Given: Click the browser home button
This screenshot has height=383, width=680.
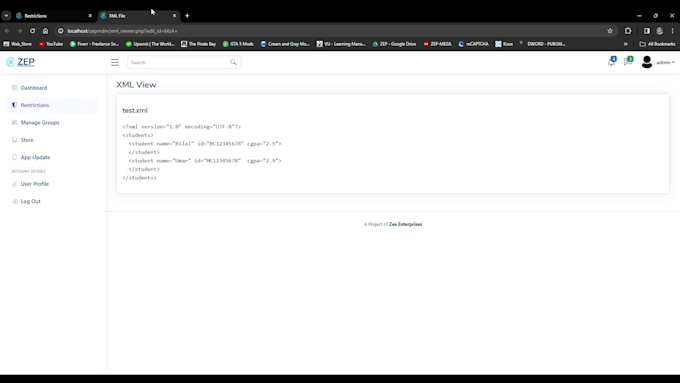Looking at the screenshot, I should [x=46, y=31].
